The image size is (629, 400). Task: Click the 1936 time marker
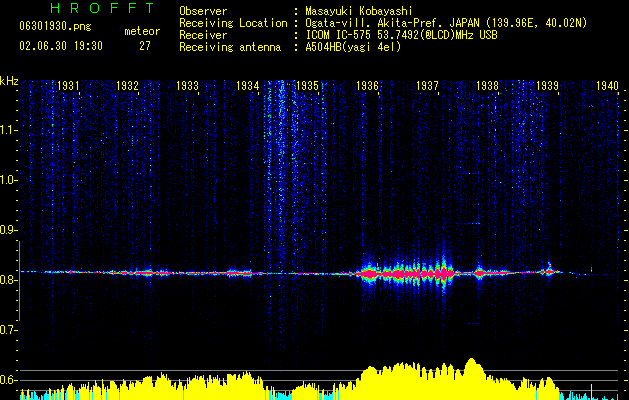(367, 86)
